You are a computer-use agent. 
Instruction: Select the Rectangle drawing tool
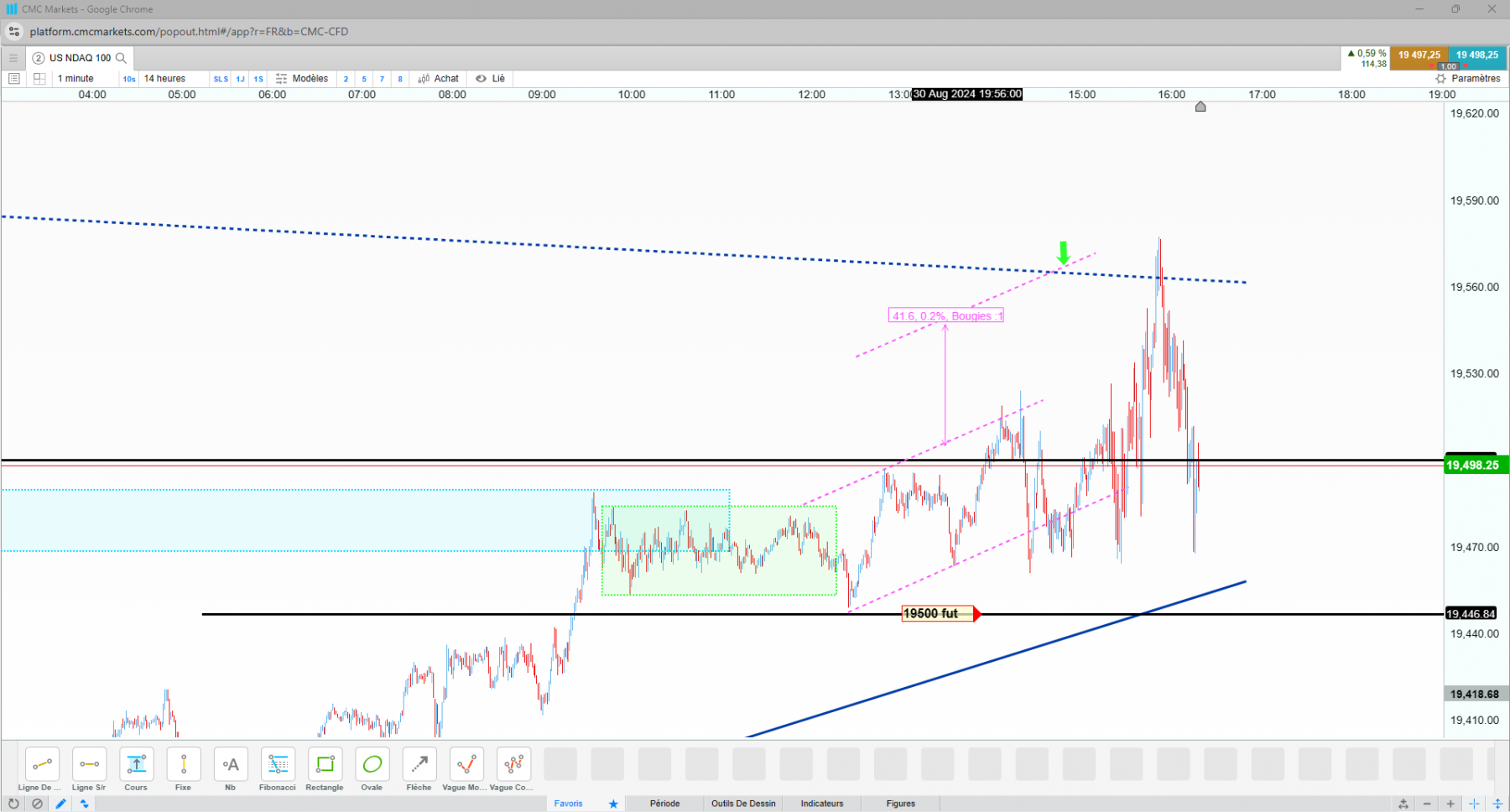[325, 769]
